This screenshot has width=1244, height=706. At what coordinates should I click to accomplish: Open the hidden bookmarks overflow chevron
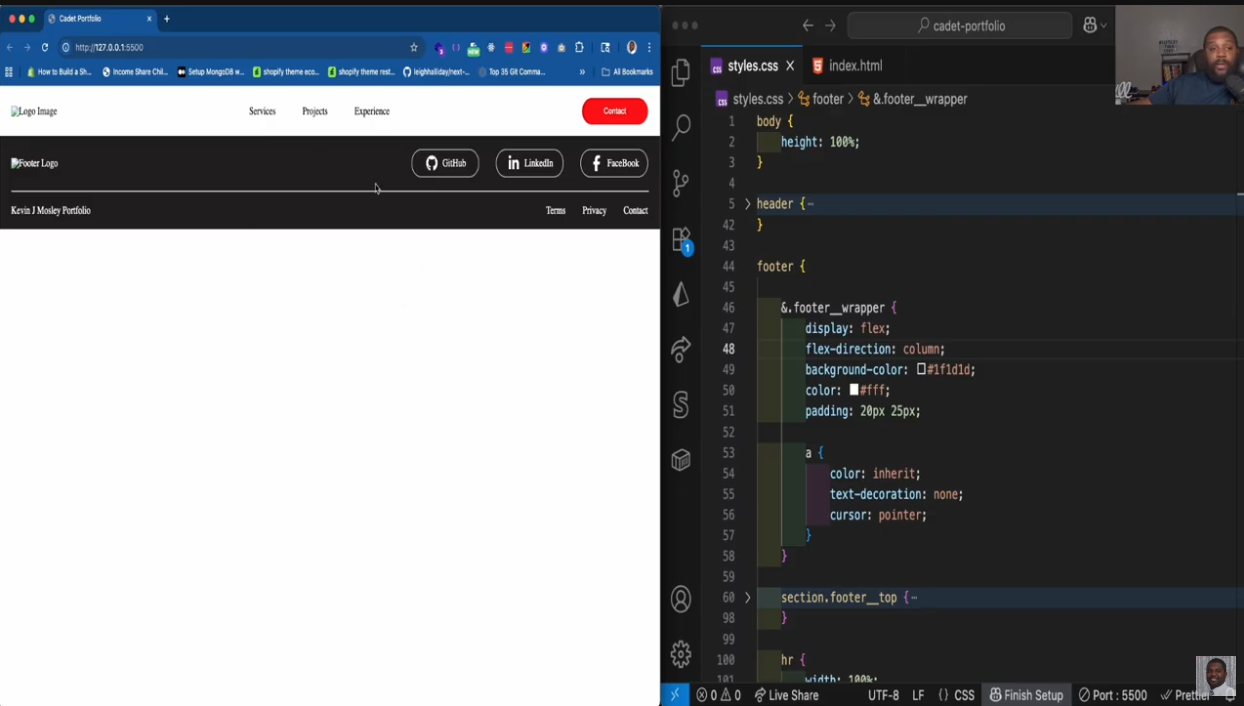click(x=583, y=71)
